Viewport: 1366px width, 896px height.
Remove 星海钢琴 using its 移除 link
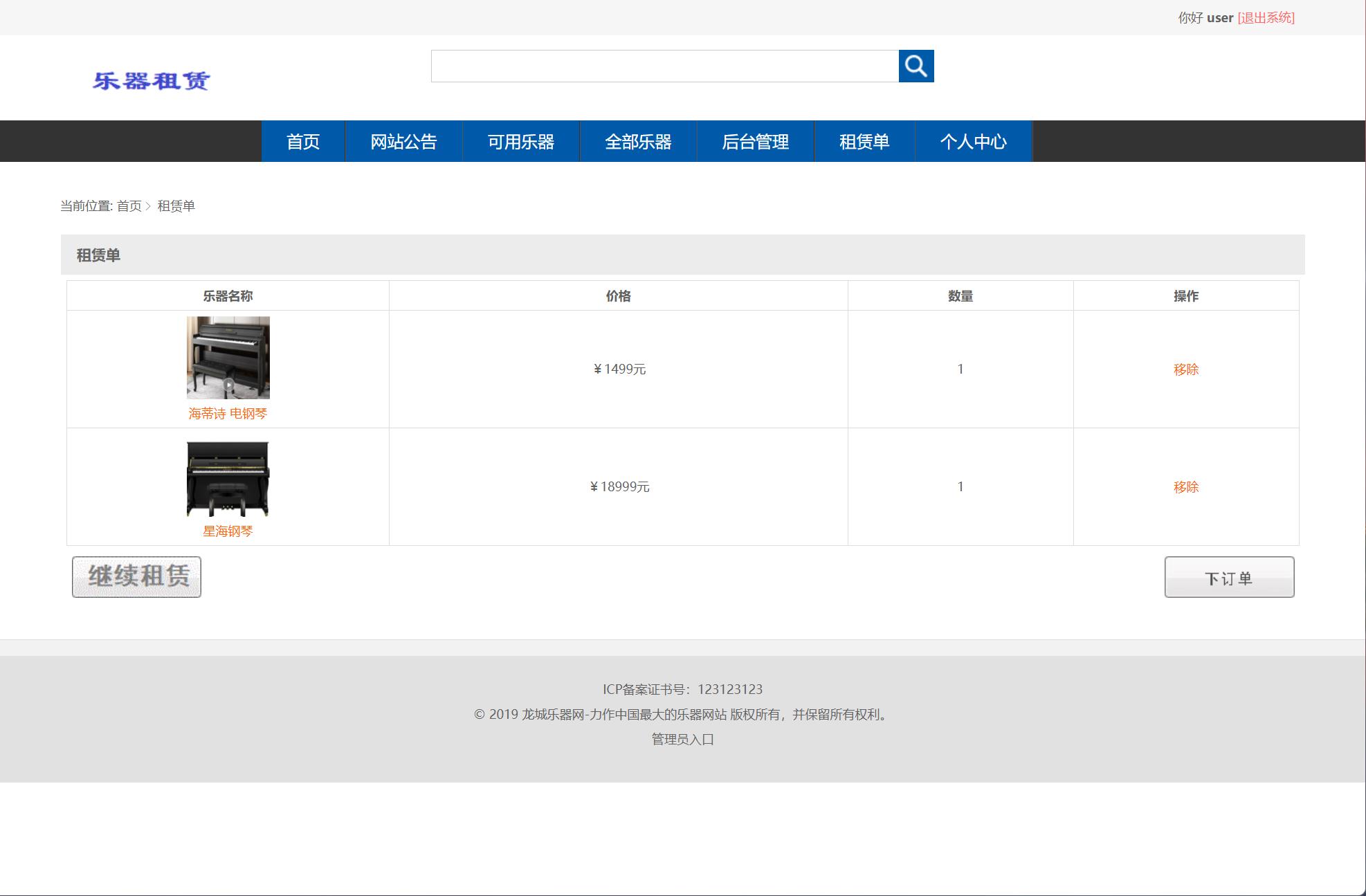click(1185, 487)
